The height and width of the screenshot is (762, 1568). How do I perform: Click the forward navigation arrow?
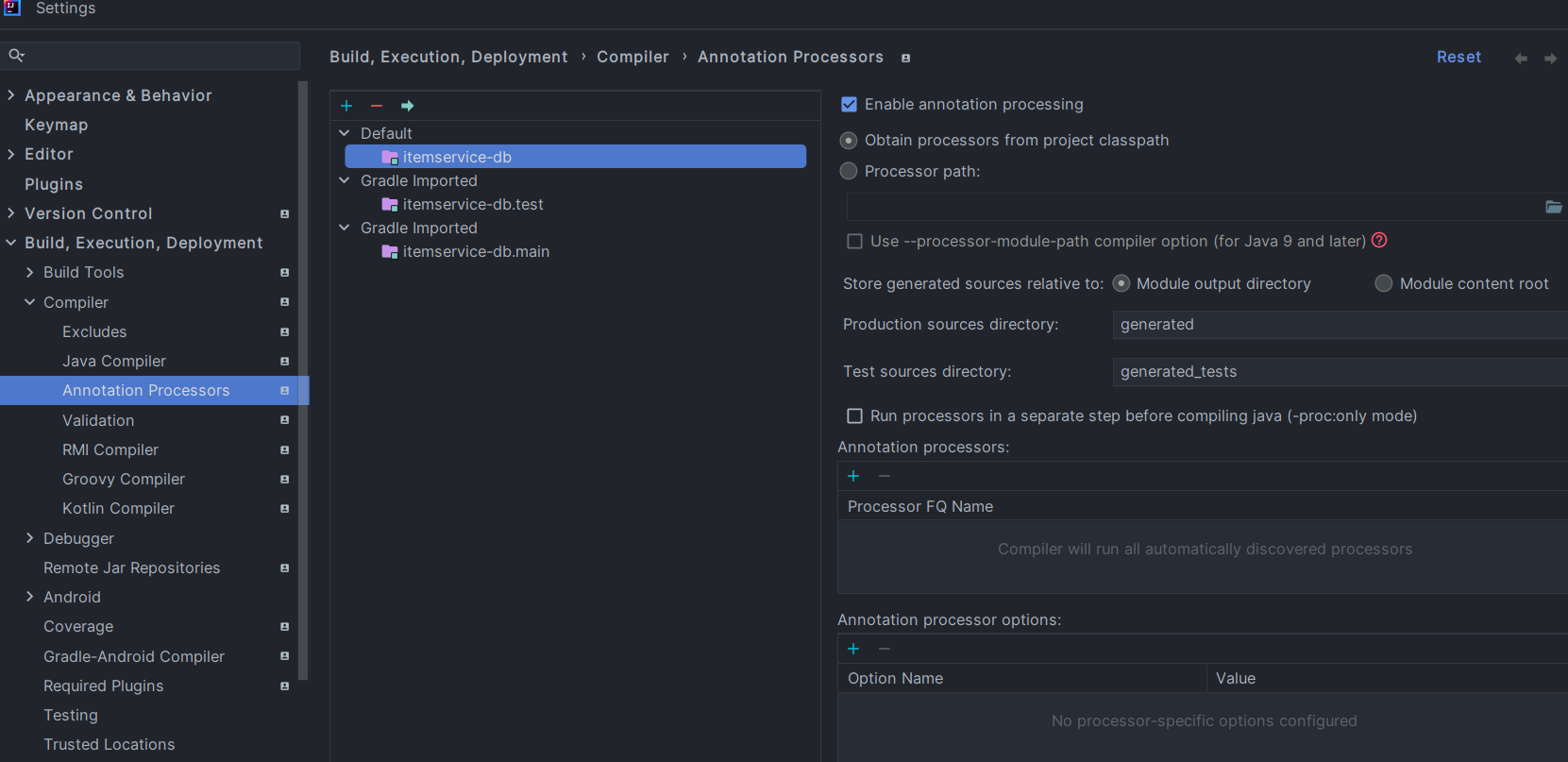tap(1550, 59)
